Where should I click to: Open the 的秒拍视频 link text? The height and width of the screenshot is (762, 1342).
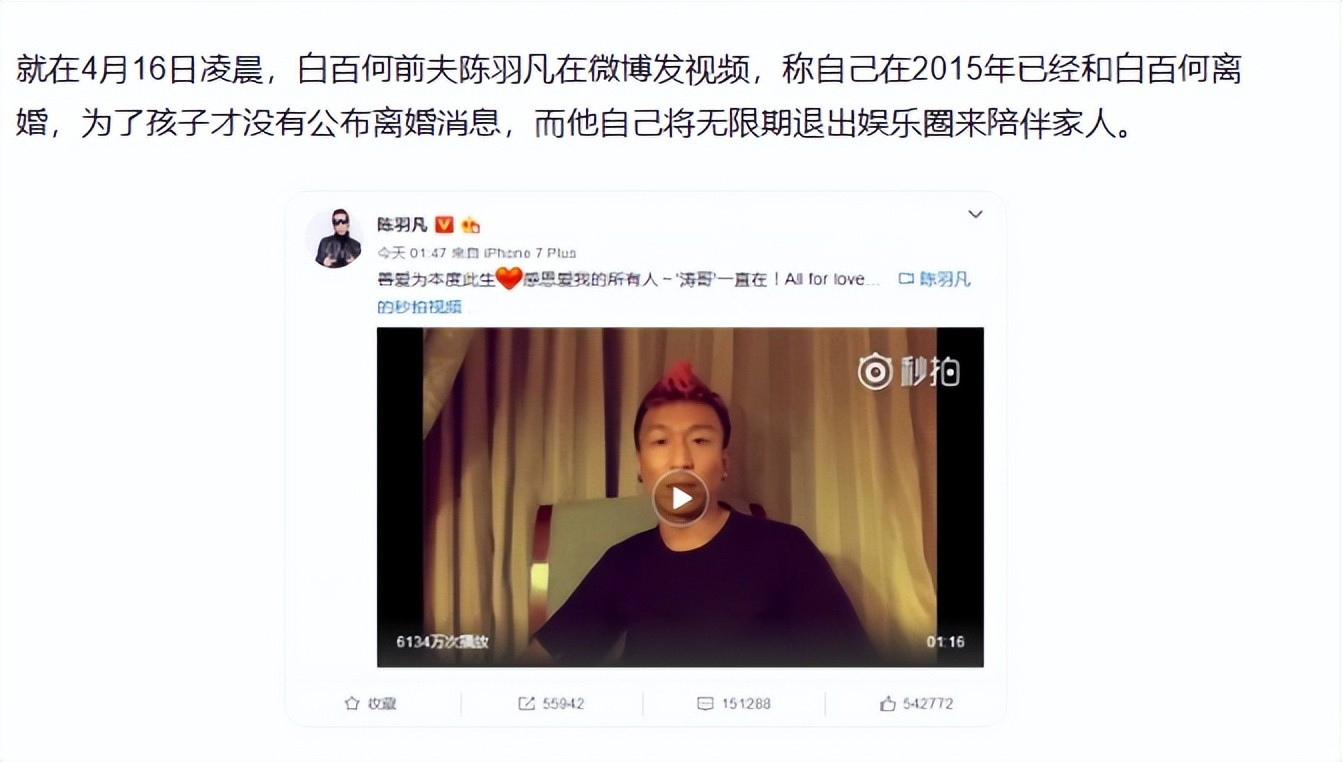419,306
